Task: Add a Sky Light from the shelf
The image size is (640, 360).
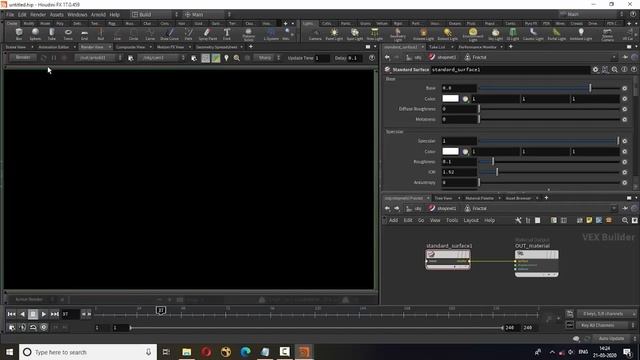Action: pos(496,34)
